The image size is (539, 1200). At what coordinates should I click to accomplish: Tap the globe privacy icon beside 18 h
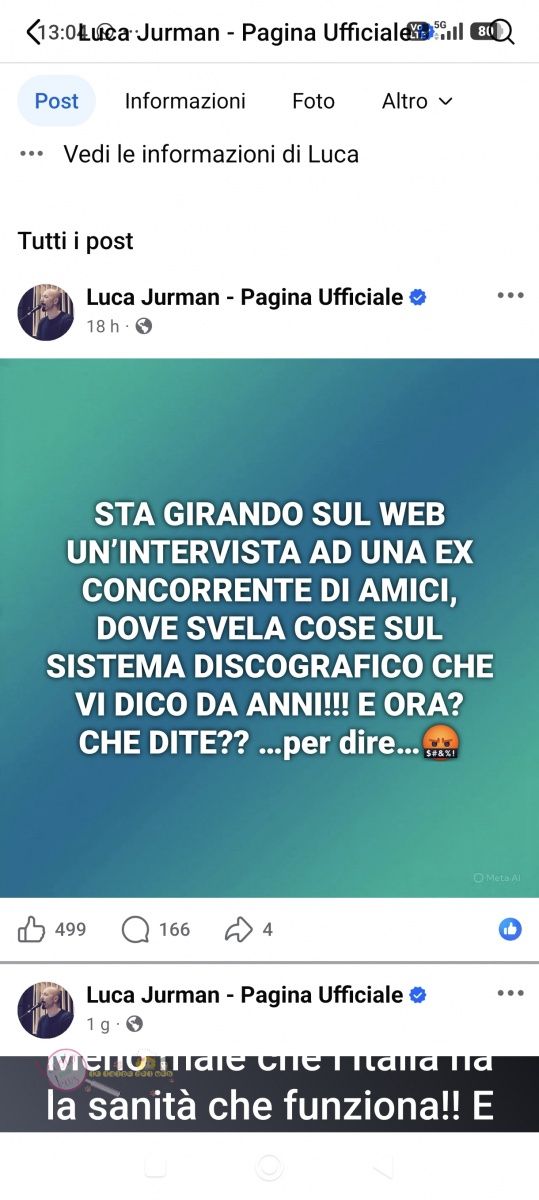click(144, 326)
